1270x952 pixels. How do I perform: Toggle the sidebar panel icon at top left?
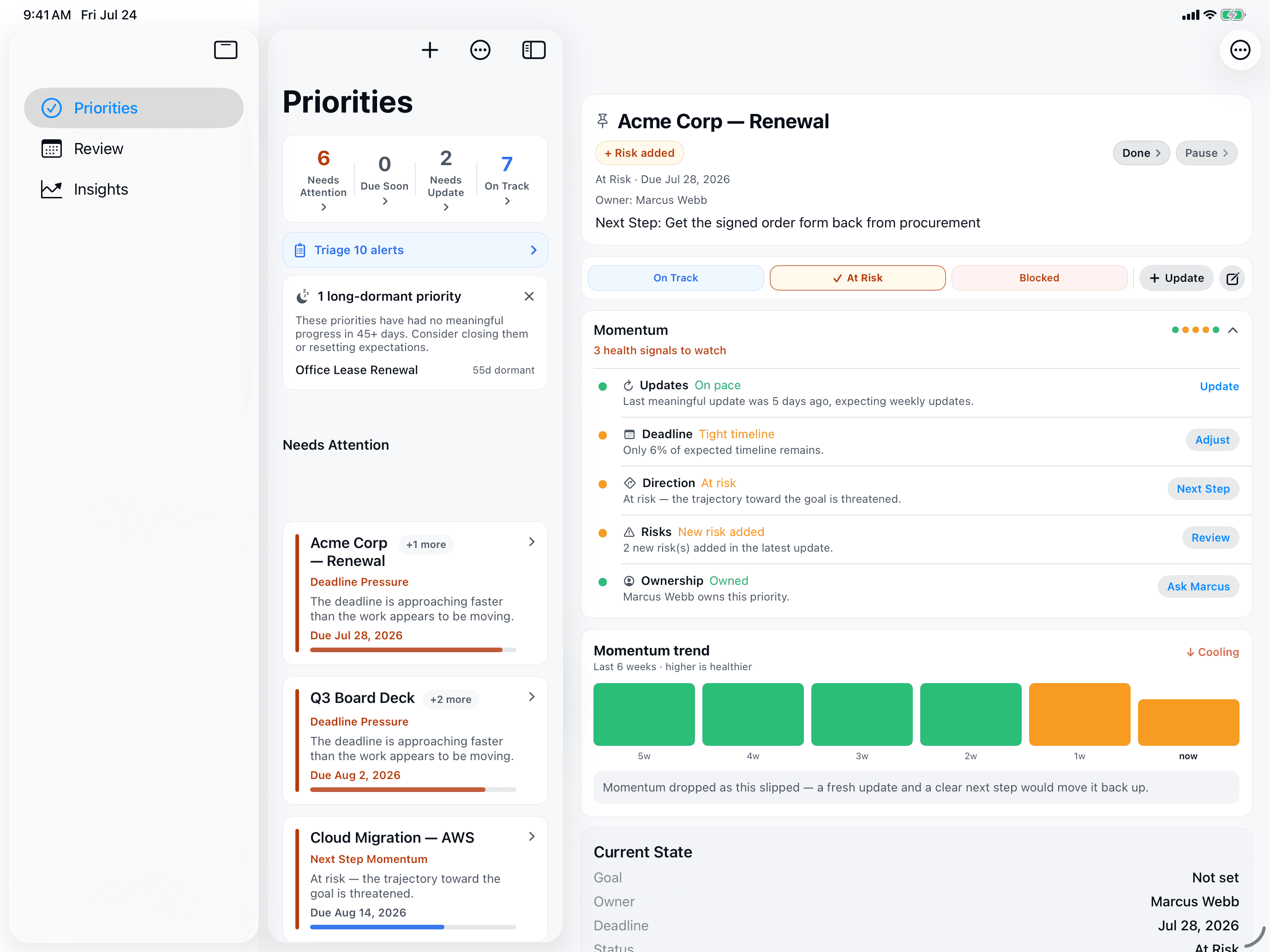pyautogui.click(x=226, y=50)
